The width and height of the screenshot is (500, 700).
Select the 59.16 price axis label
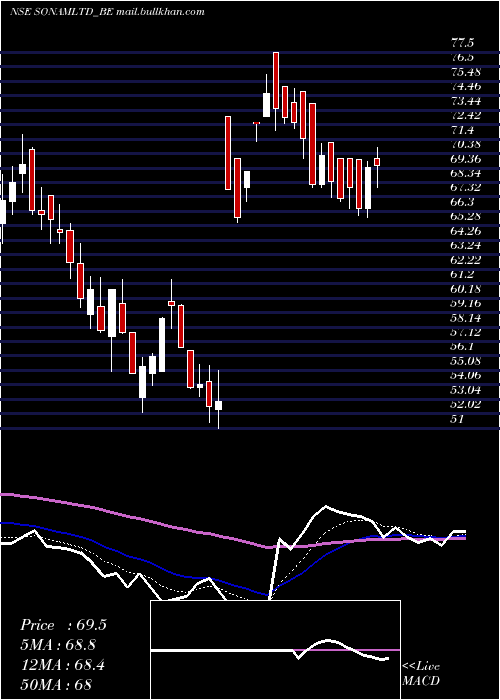coord(465,303)
